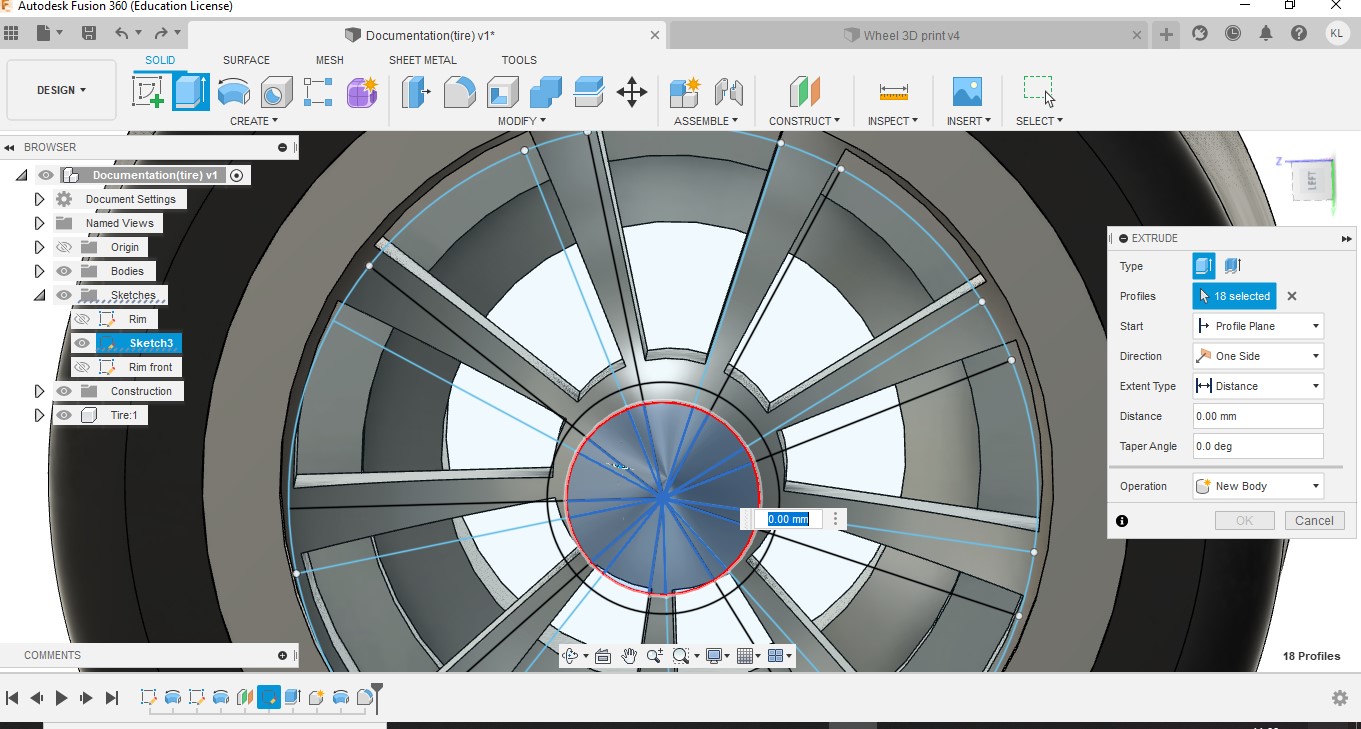Activate the Move/Copy tool

tap(632, 93)
